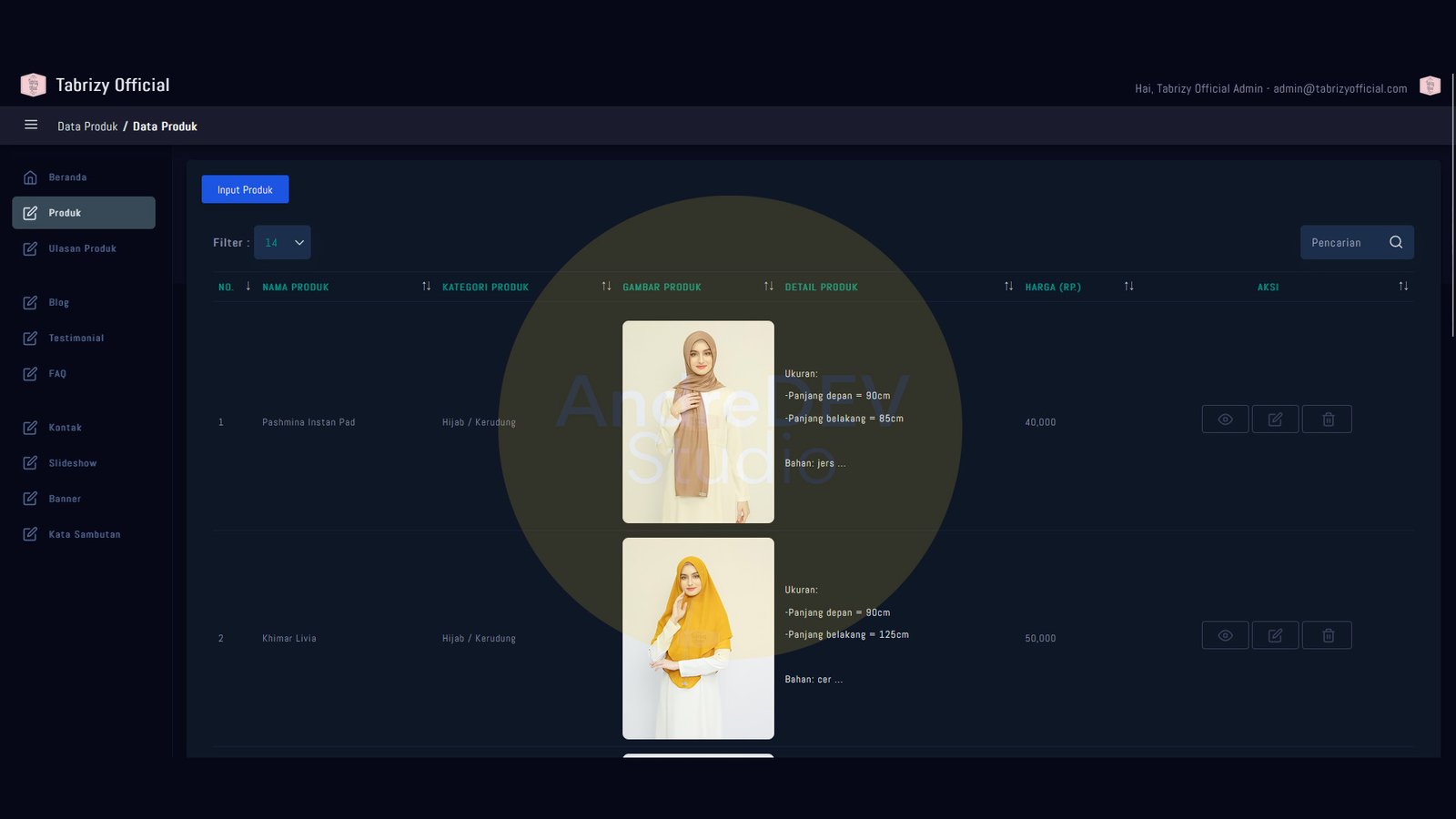Screen dimensions: 1456x819
Task: Click the Input Produk button
Action: [245, 189]
